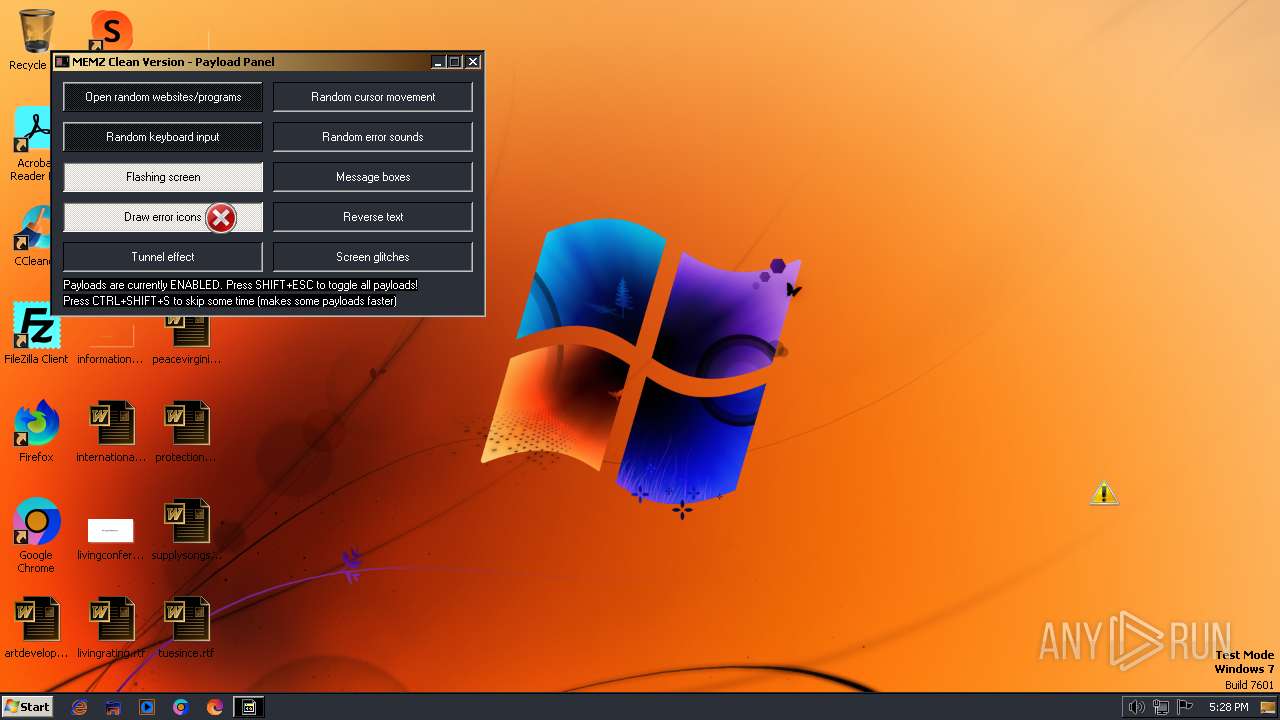This screenshot has height=720, width=1280.
Task: Toggle the Reverse text payload
Action: pyautogui.click(x=373, y=217)
